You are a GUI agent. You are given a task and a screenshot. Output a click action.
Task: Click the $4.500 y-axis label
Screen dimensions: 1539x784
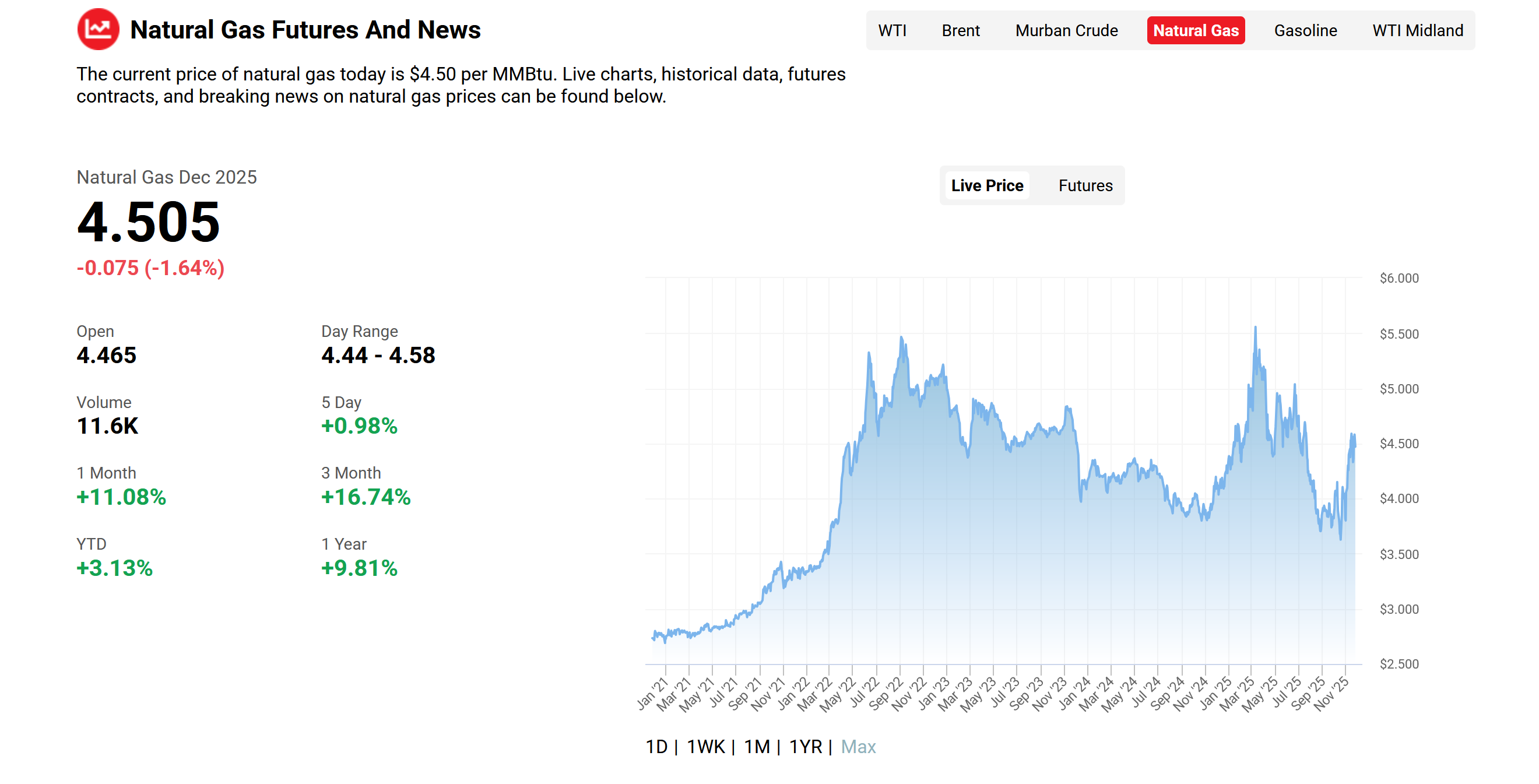1399,444
